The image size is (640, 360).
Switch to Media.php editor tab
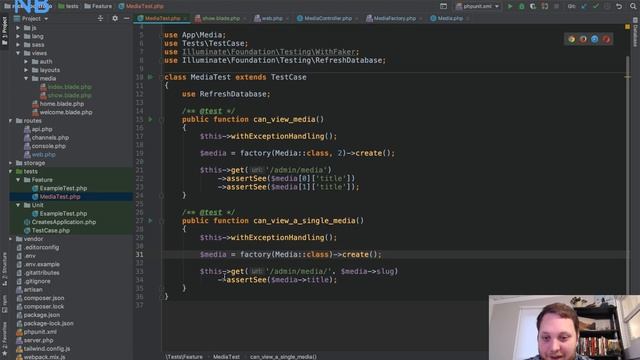[450, 18]
